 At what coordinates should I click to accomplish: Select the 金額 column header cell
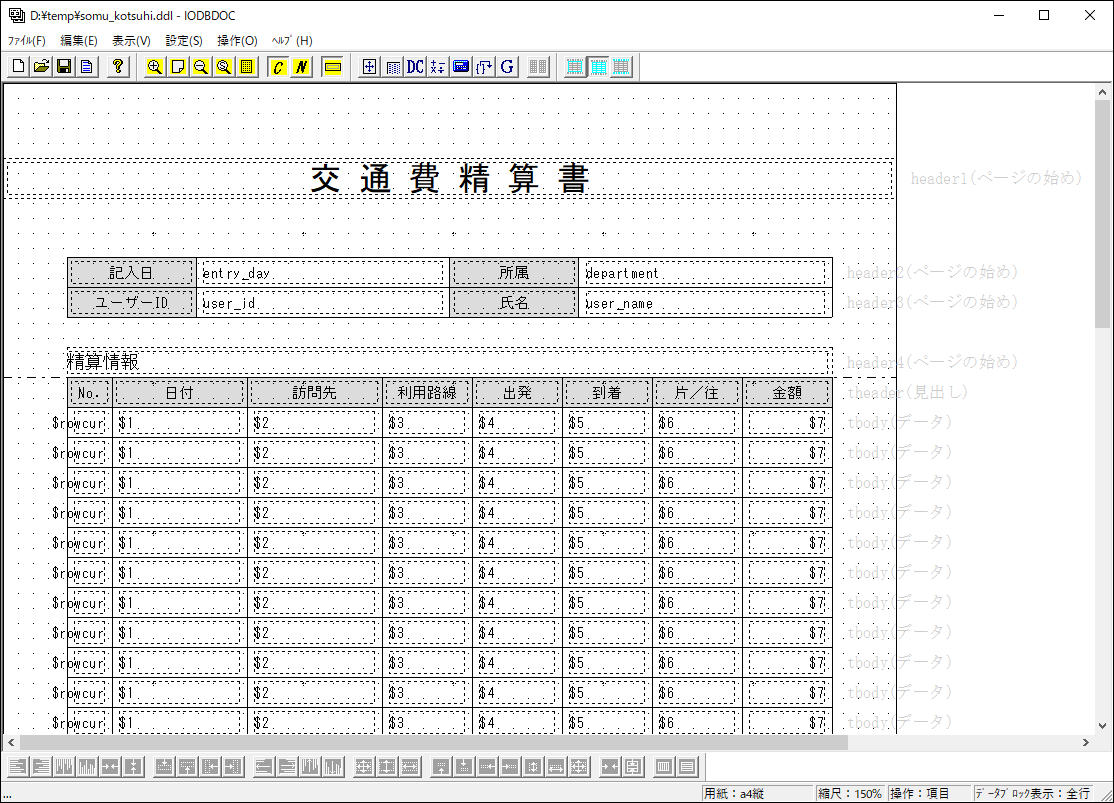(x=787, y=393)
